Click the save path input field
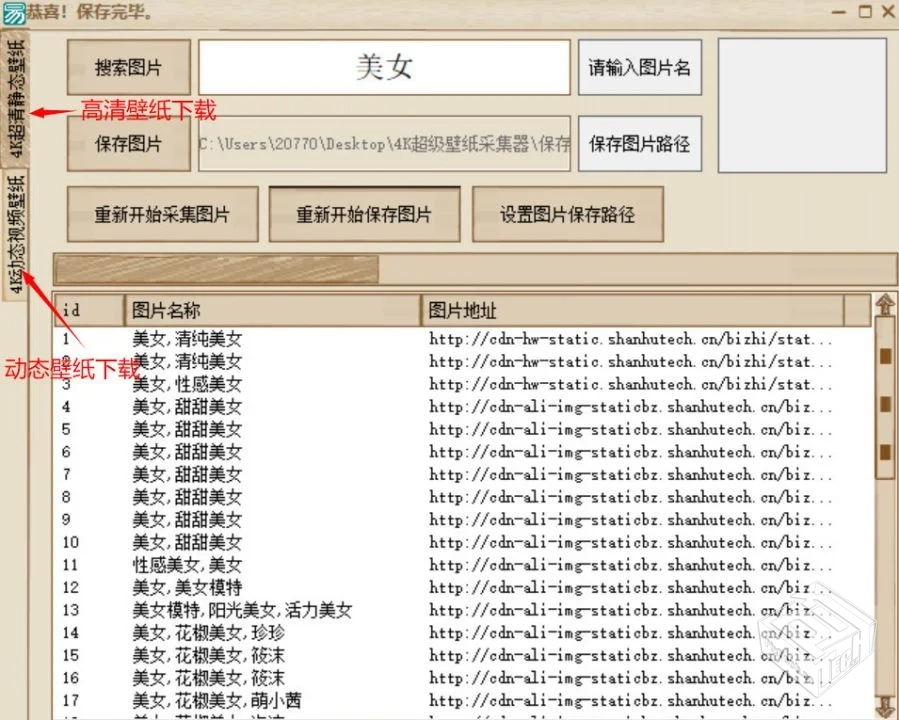The width and height of the screenshot is (899, 720). 384,144
